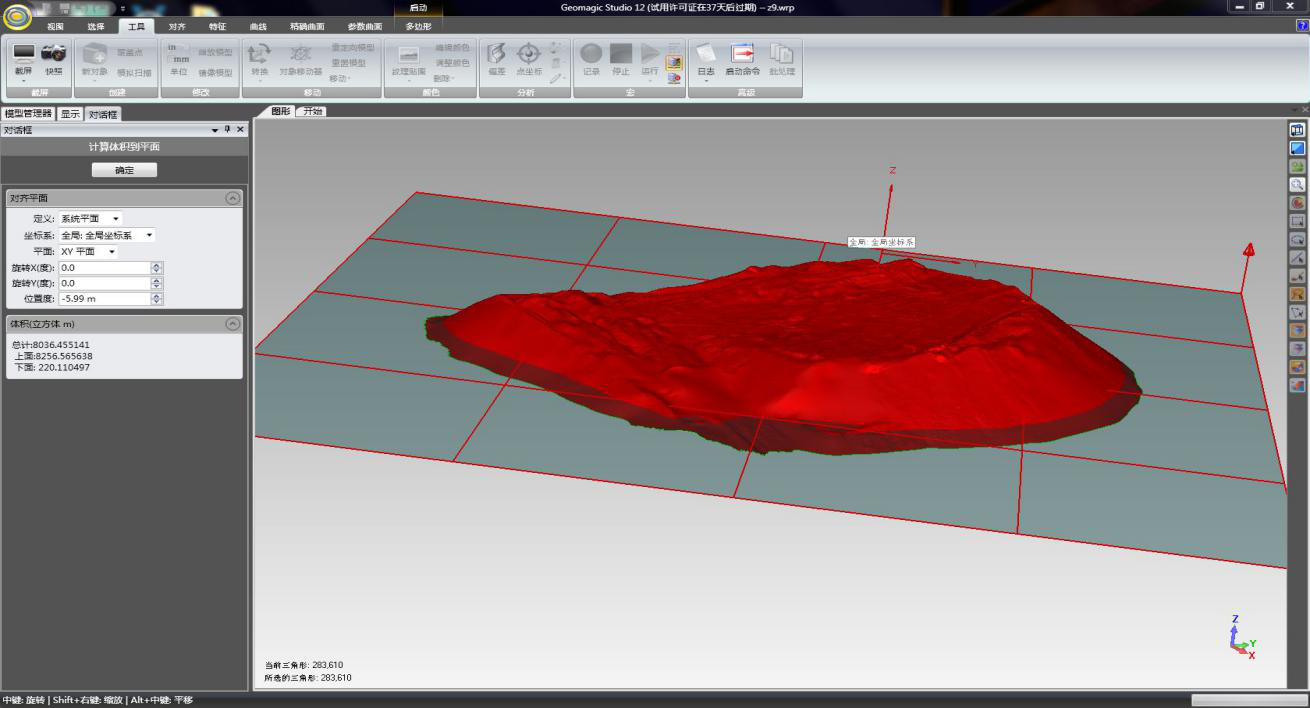Click the 确定 confirm button
This screenshot has width=1310, height=708.
[x=124, y=170]
